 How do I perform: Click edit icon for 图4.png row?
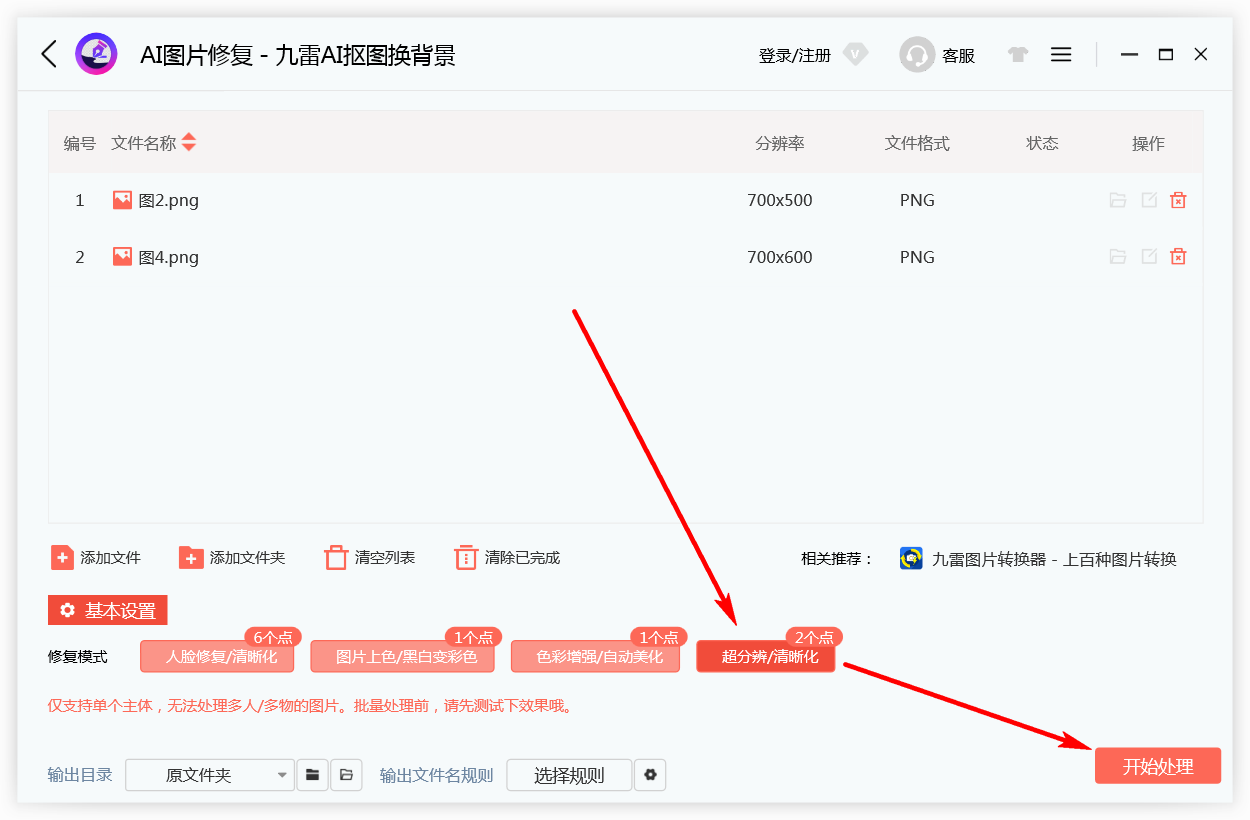click(x=1149, y=257)
